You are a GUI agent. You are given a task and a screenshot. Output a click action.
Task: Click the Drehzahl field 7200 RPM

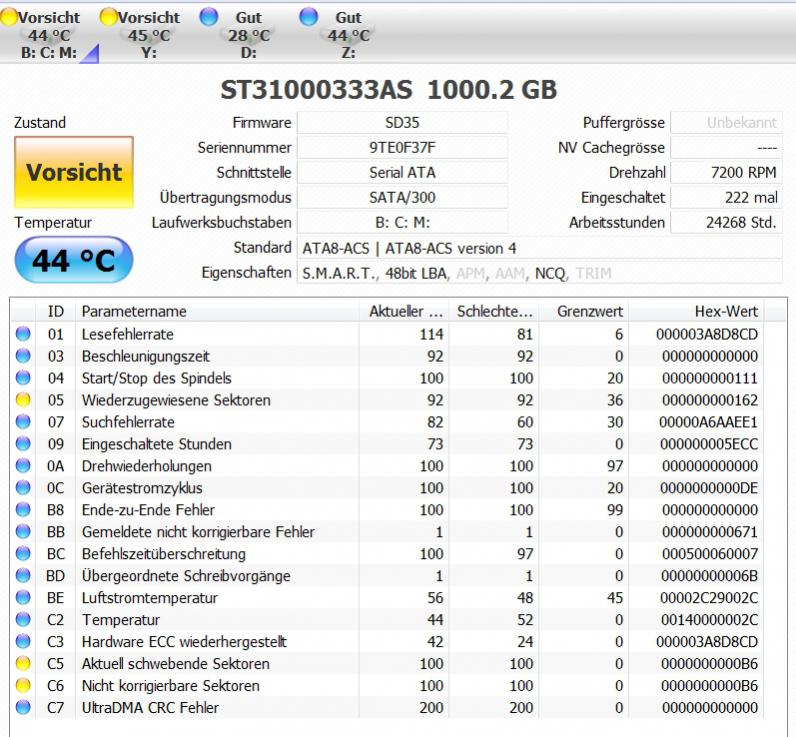(726, 172)
